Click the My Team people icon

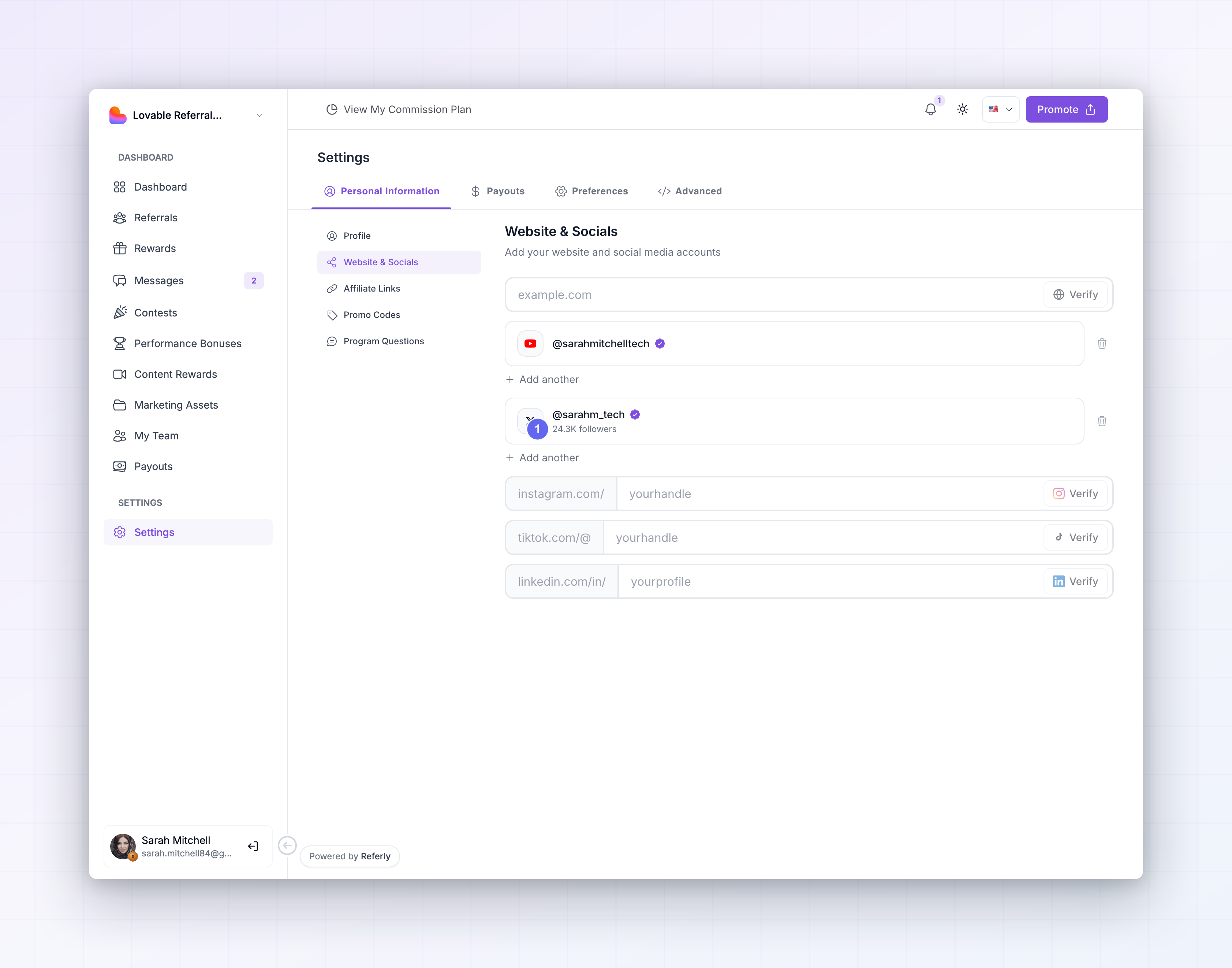pyautogui.click(x=120, y=436)
